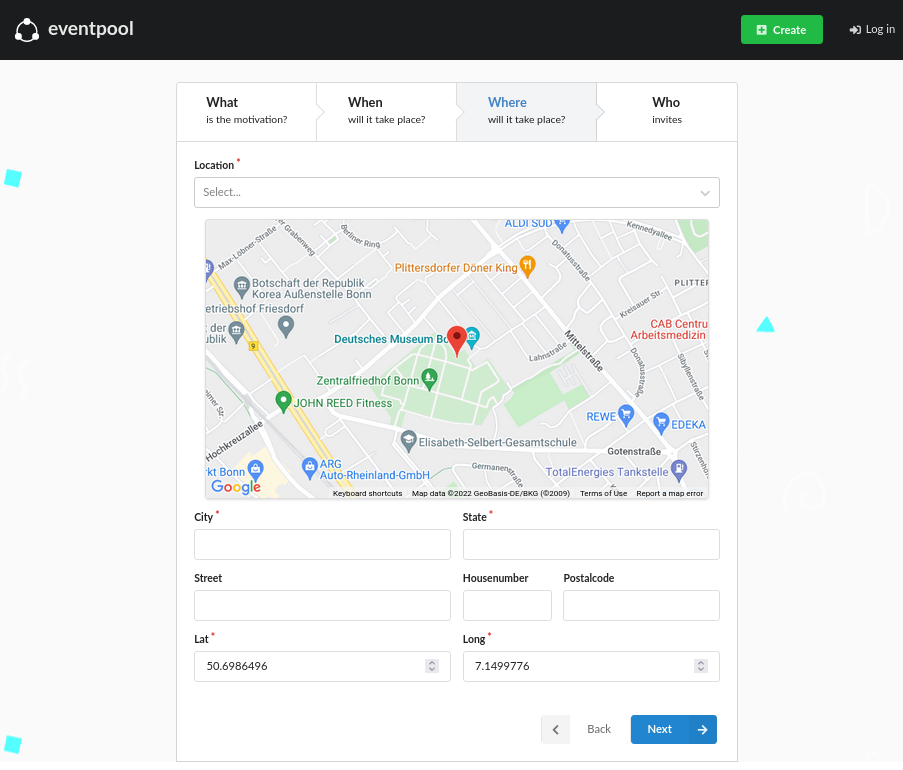Click the eventpool logo icon
Image resolution: width=903 pixels, height=770 pixels.
click(26, 29)
